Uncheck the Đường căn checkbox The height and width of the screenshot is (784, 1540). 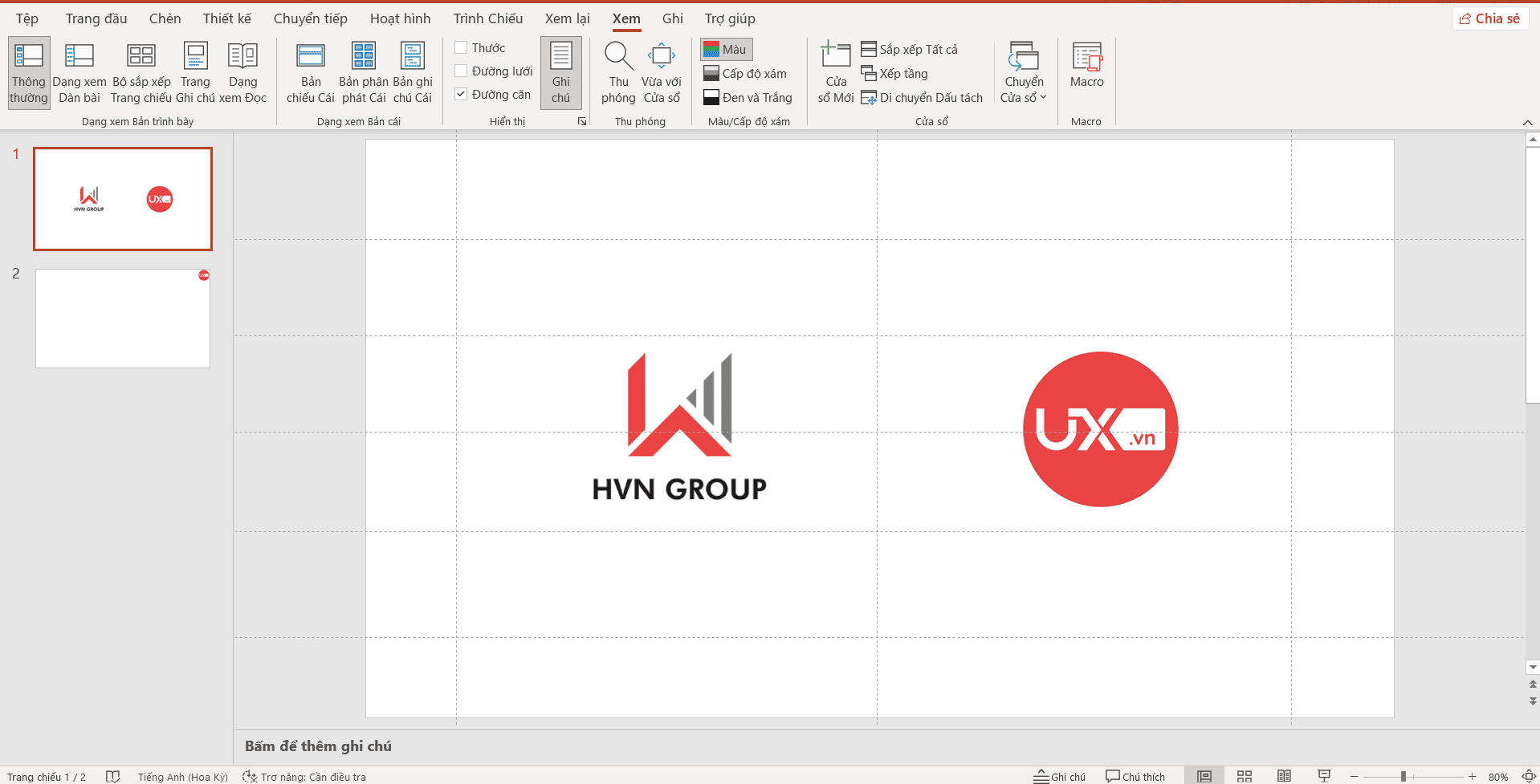pyautogui.click(x=462, y=95)
